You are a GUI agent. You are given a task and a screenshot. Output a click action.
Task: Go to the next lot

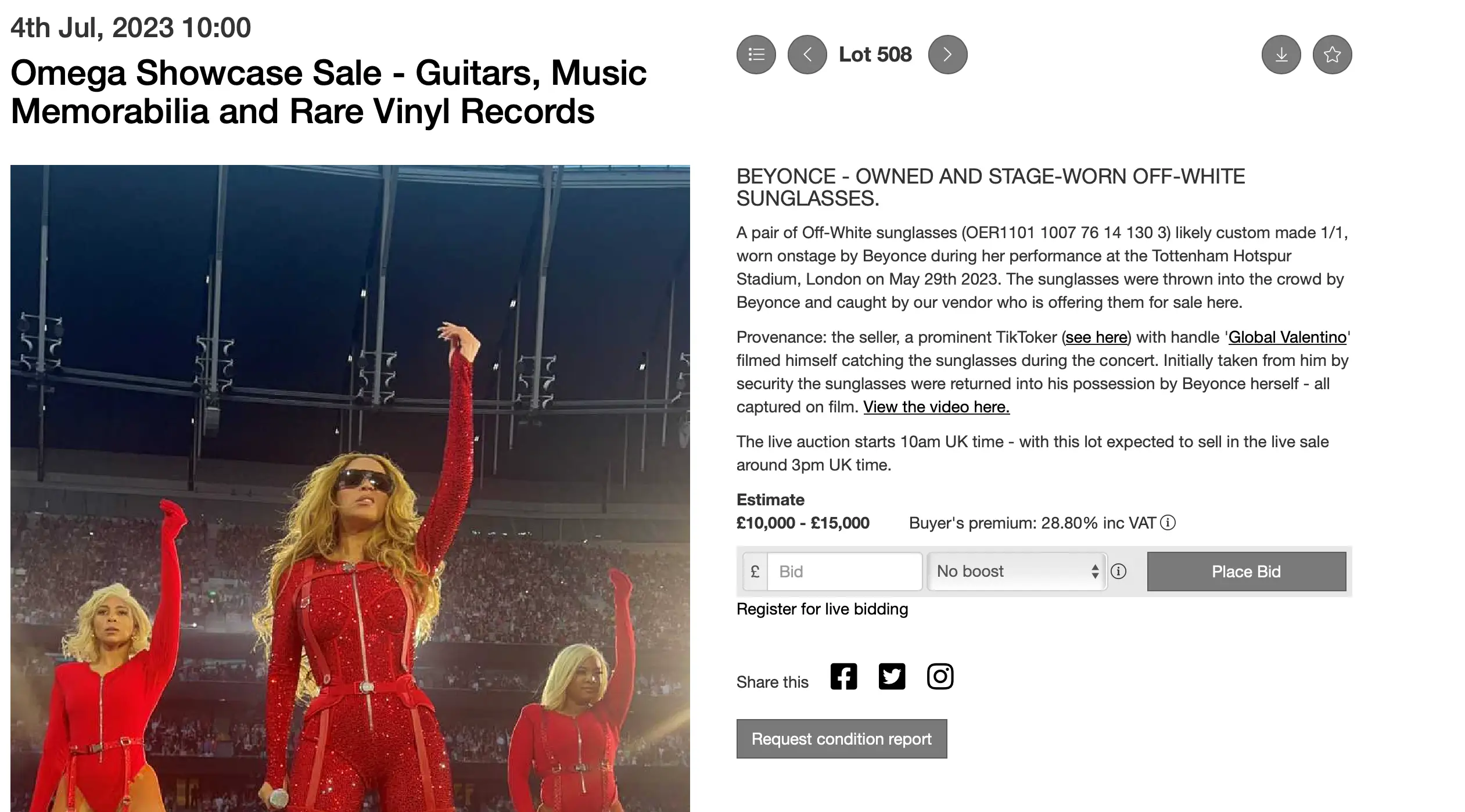point(947,54)
